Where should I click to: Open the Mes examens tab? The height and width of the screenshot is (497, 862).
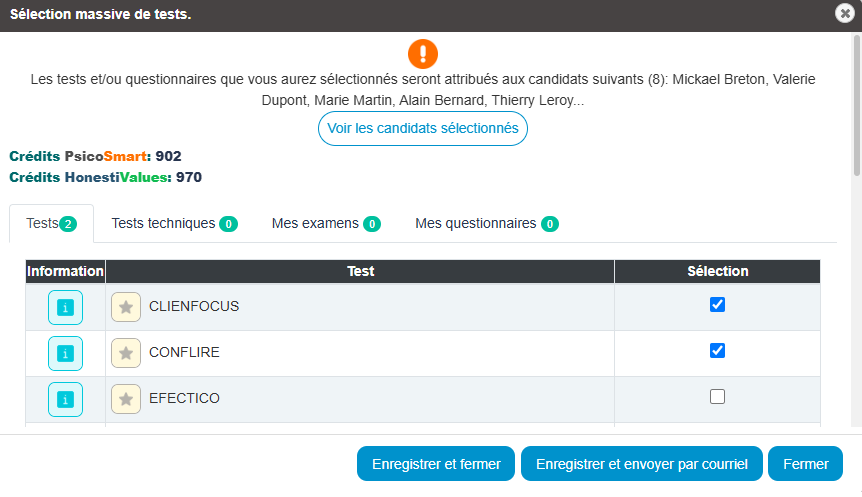tap(326, 223)
